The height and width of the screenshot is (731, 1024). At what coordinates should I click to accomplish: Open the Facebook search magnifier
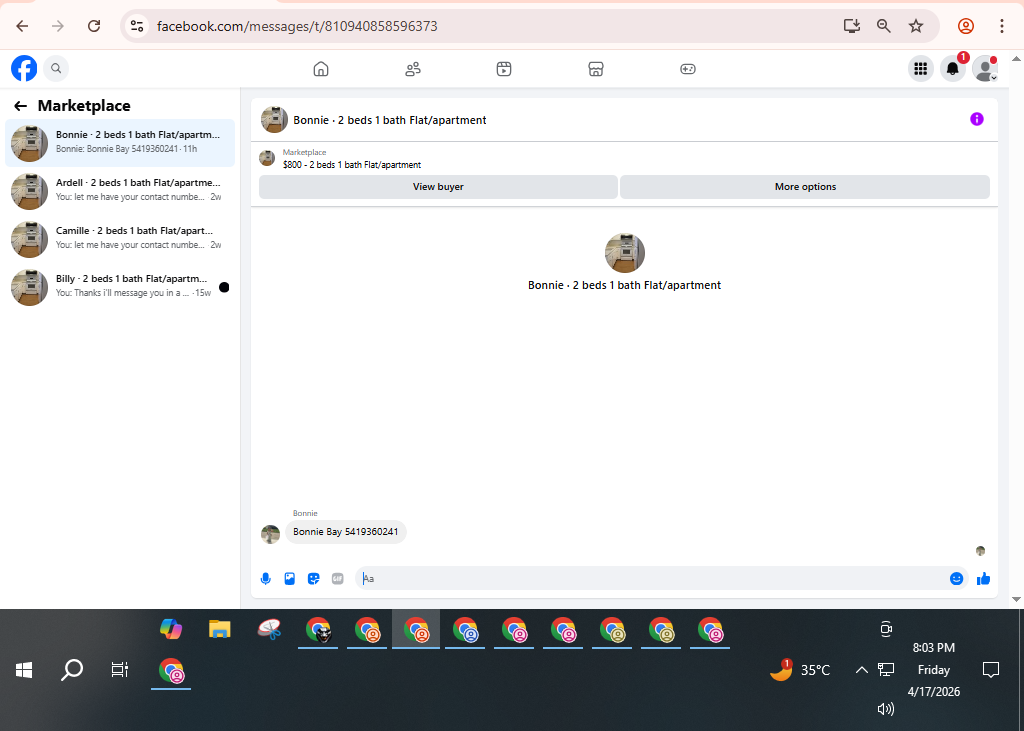[56, 68]
